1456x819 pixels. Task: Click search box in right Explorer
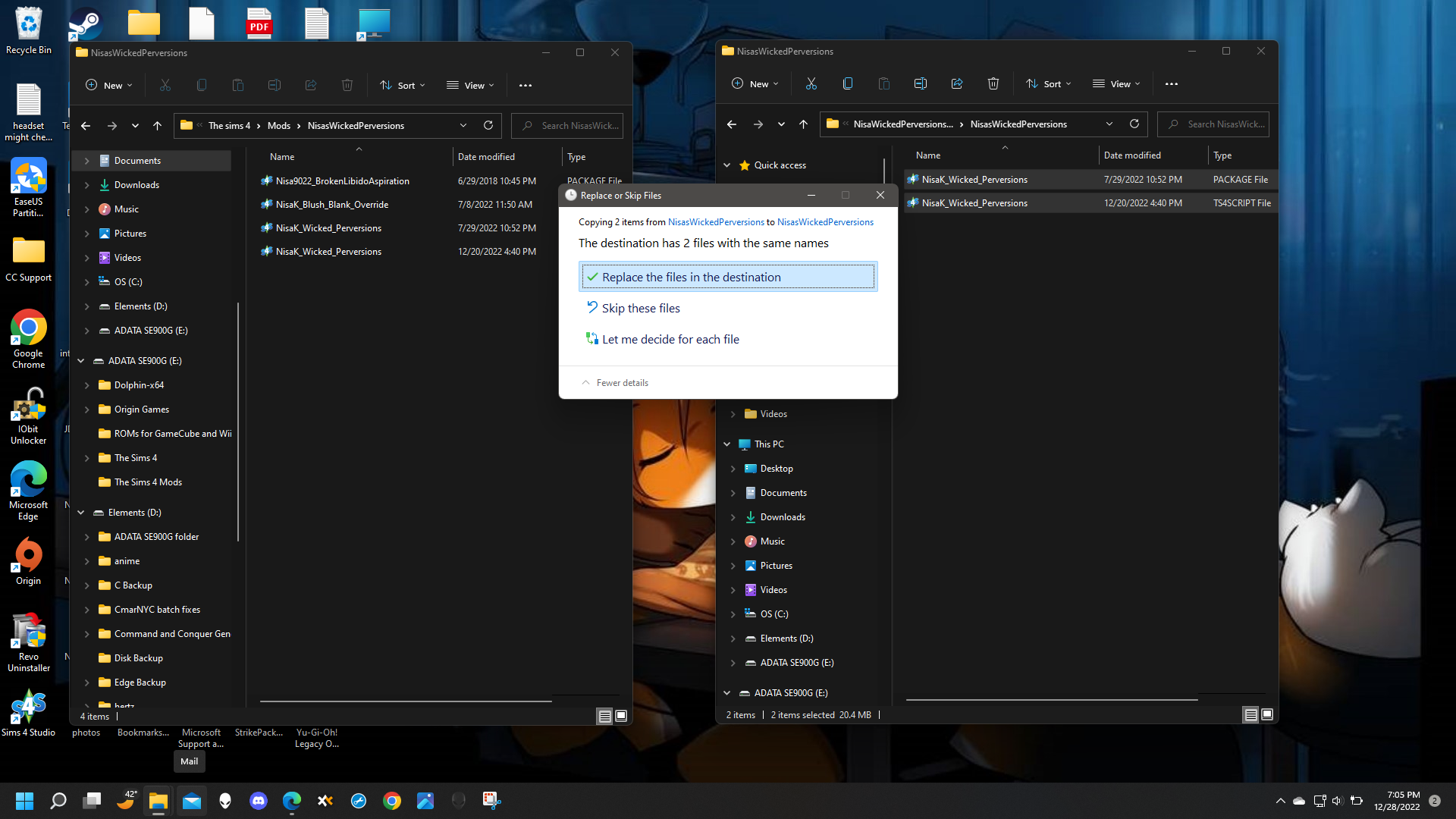pos(1213,124)
